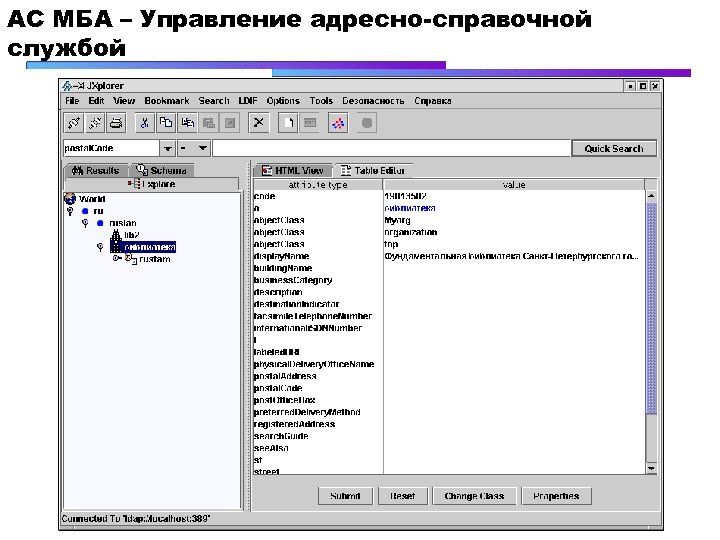This screenshot has height=540, width=720.
Task: Open the Edit menu
Action: click(96, 101)
